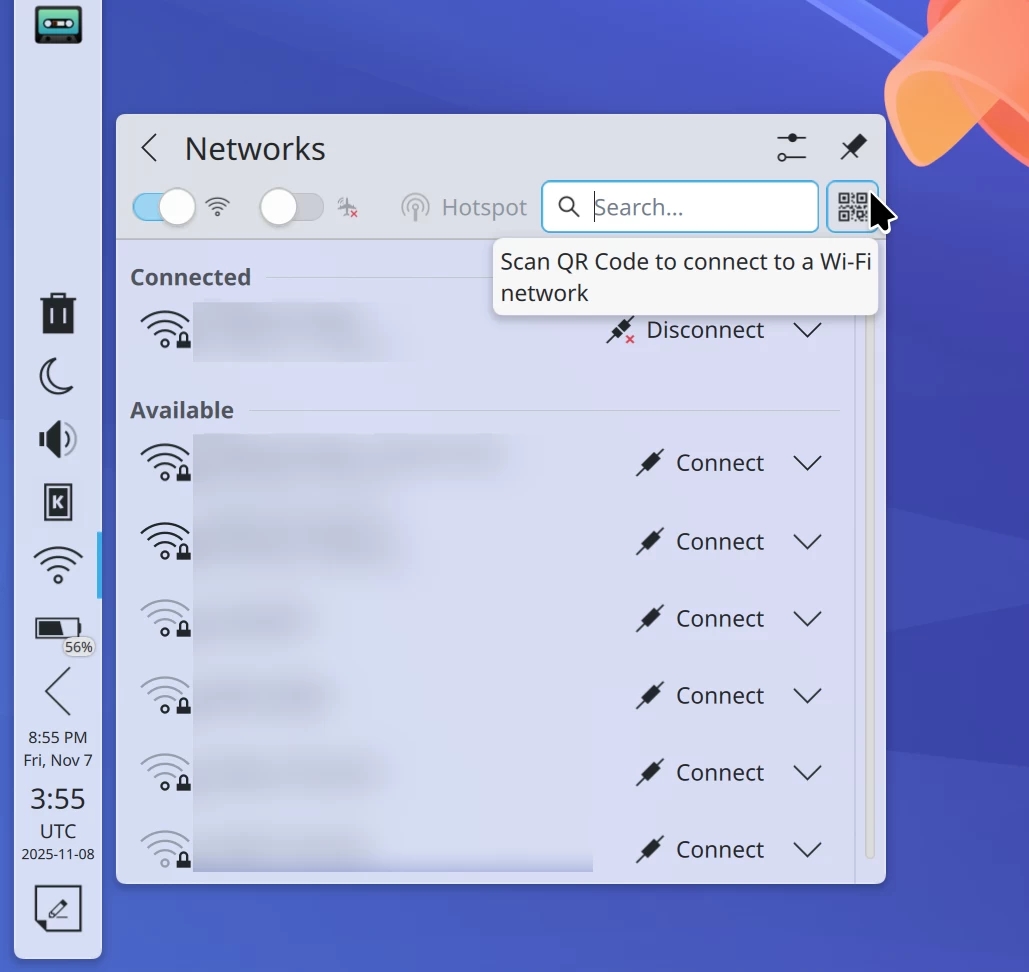Image resolution: width=1029 pixels, height=972 pixels.
Task: Click the back arrow in Networks header
Action: tap(148, 147)
